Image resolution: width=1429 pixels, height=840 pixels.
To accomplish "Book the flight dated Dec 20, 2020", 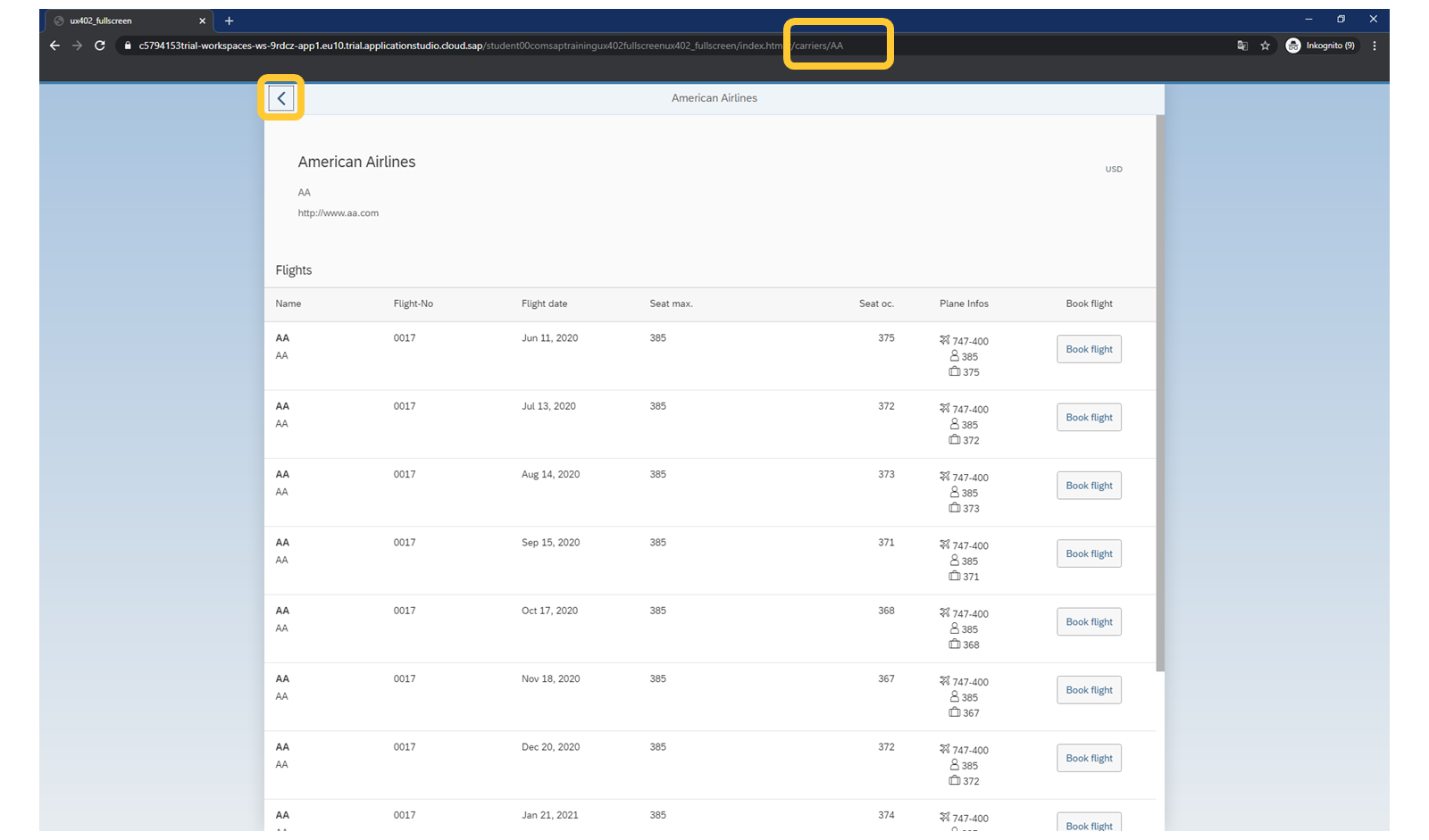I will [1089, 758].
